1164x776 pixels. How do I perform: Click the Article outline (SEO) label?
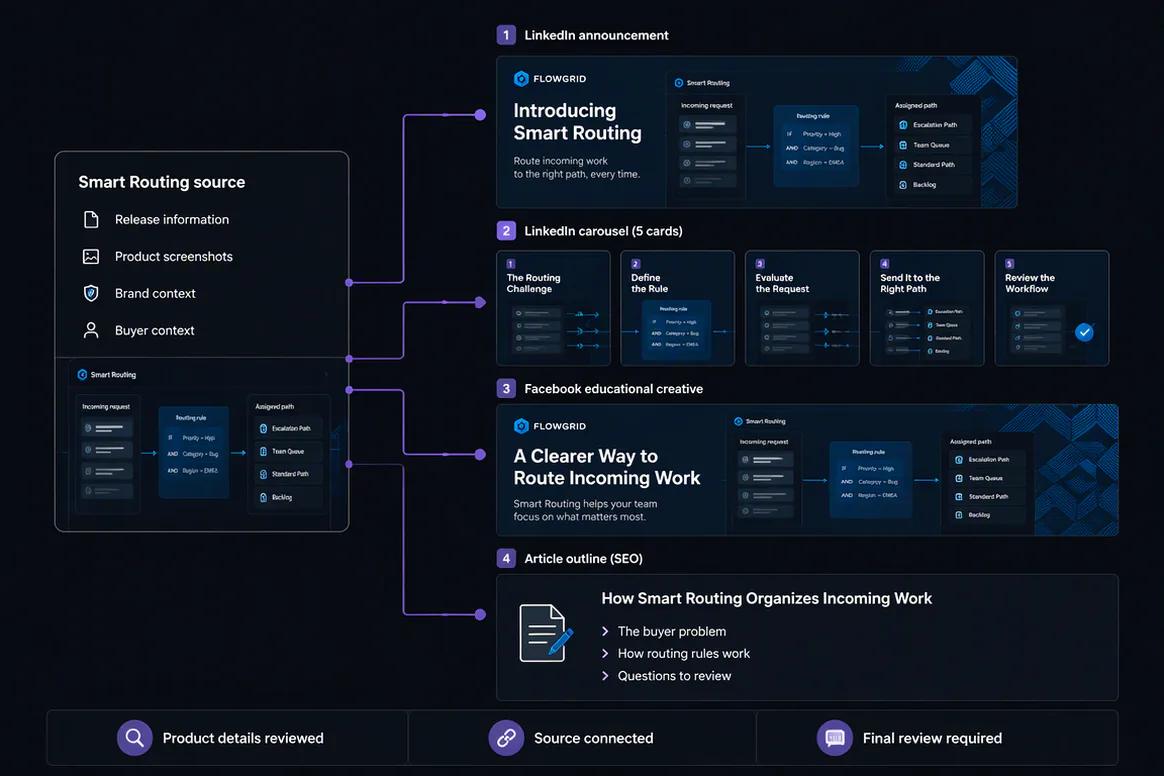(x=583, y=558)
